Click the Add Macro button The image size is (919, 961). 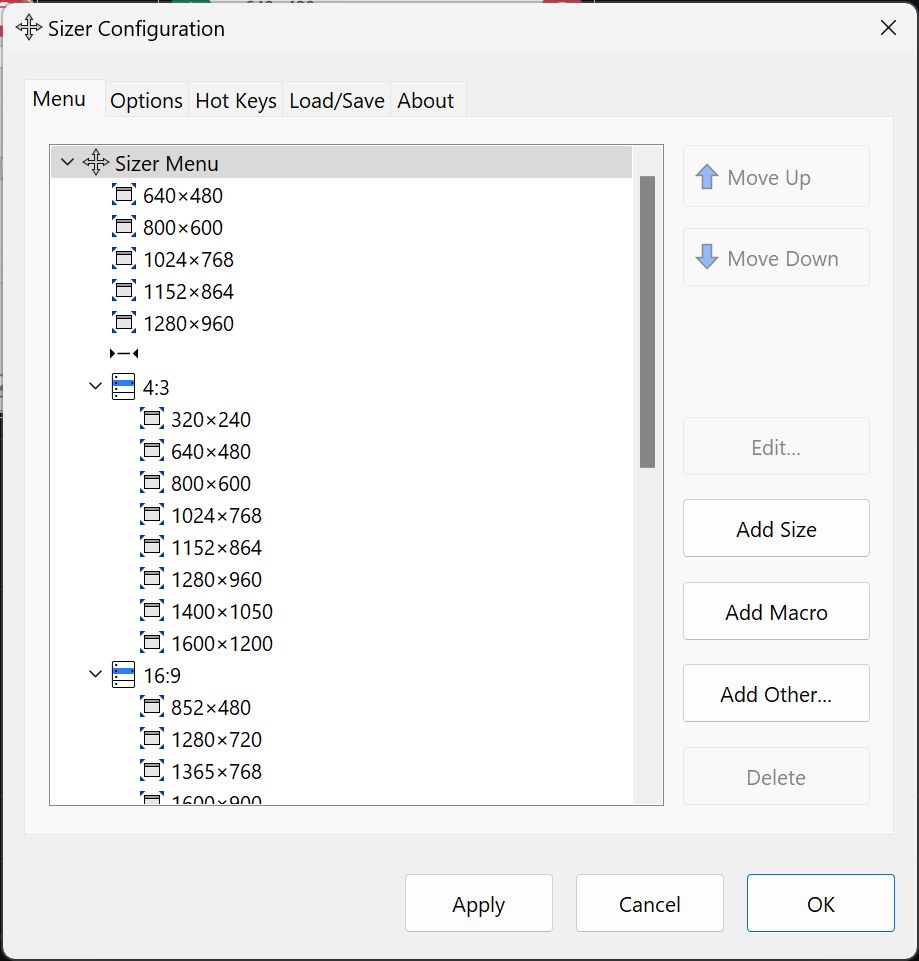pos(776,612)
